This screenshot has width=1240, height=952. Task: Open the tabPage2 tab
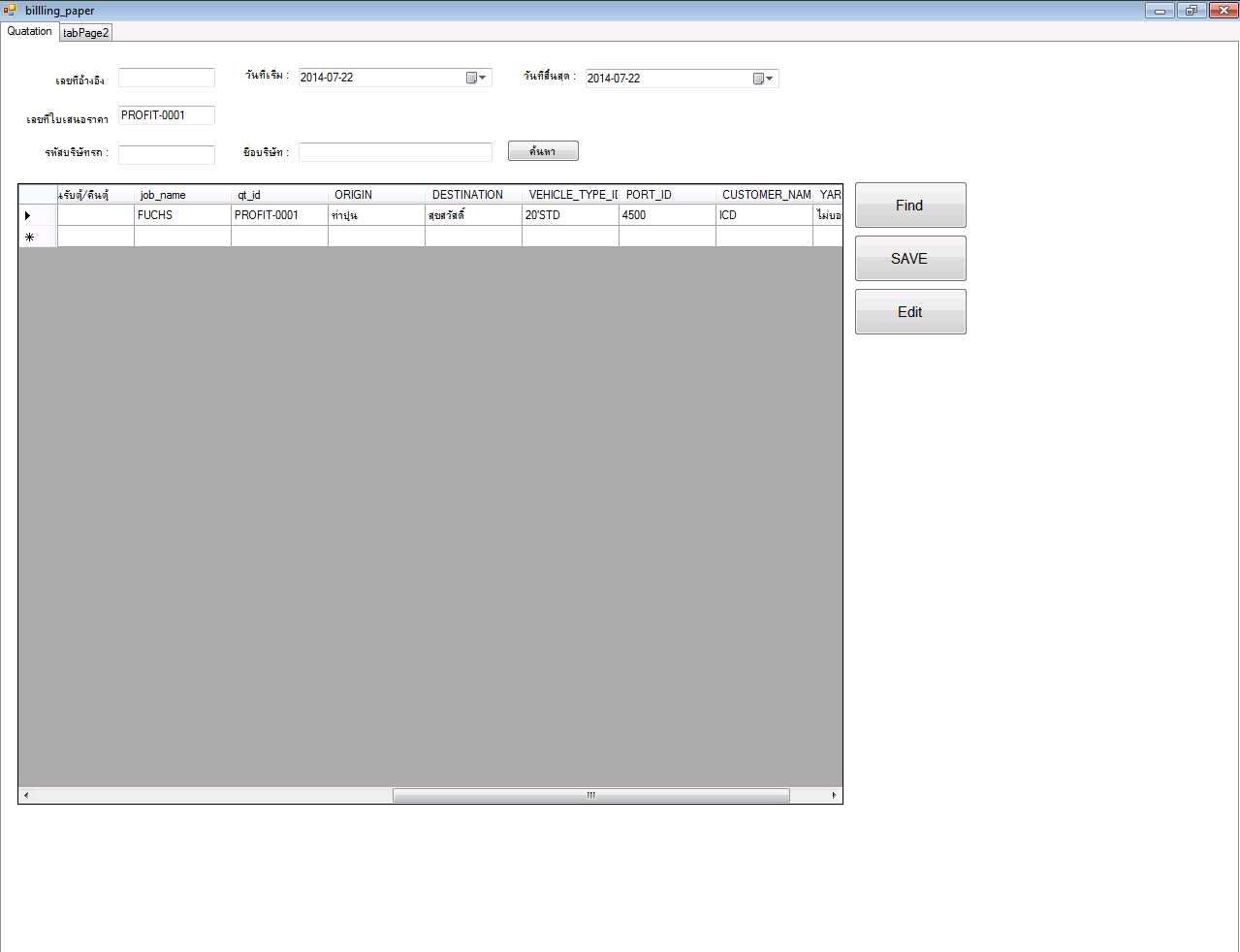[86, 33]
